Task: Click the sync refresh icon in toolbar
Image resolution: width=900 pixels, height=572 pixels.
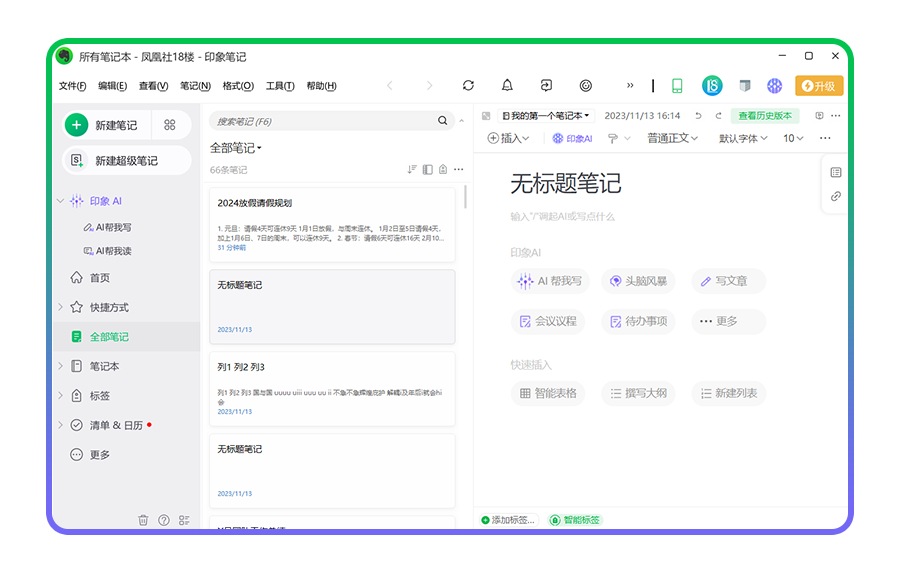Action: (468, 85)
